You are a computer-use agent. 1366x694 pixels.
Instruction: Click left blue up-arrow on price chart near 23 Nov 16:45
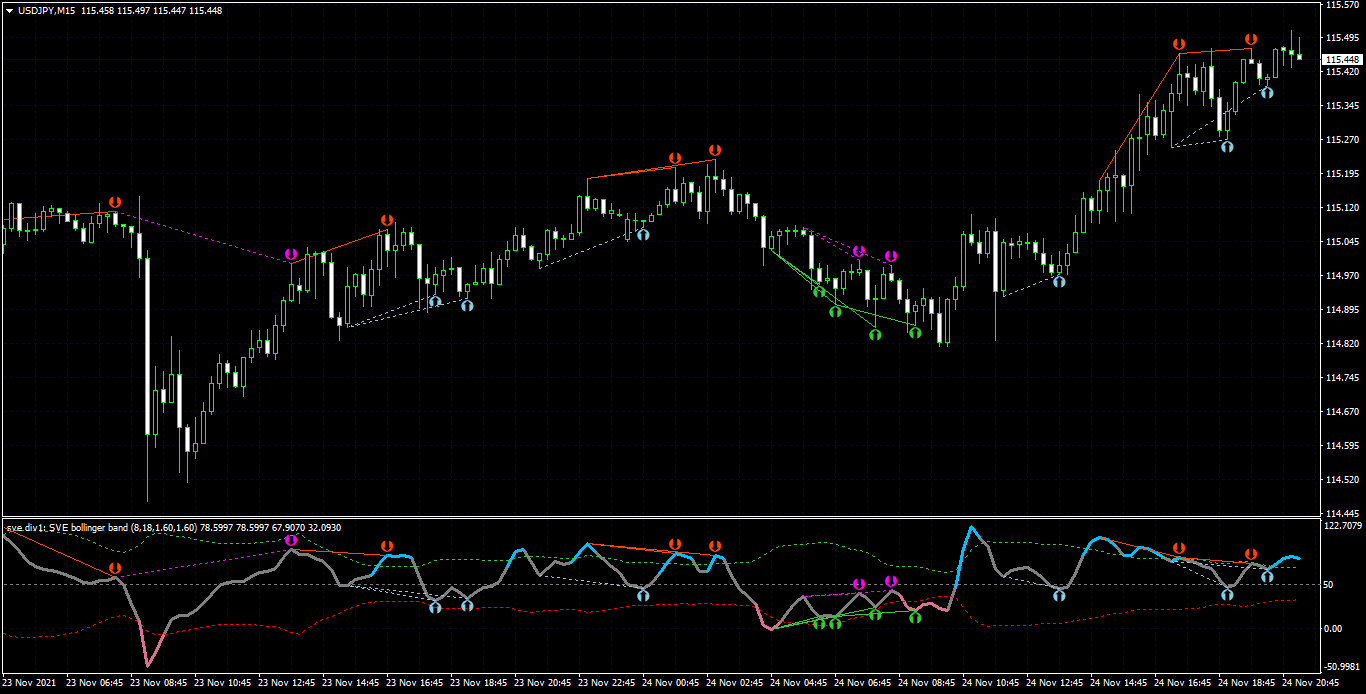point(435,301)
